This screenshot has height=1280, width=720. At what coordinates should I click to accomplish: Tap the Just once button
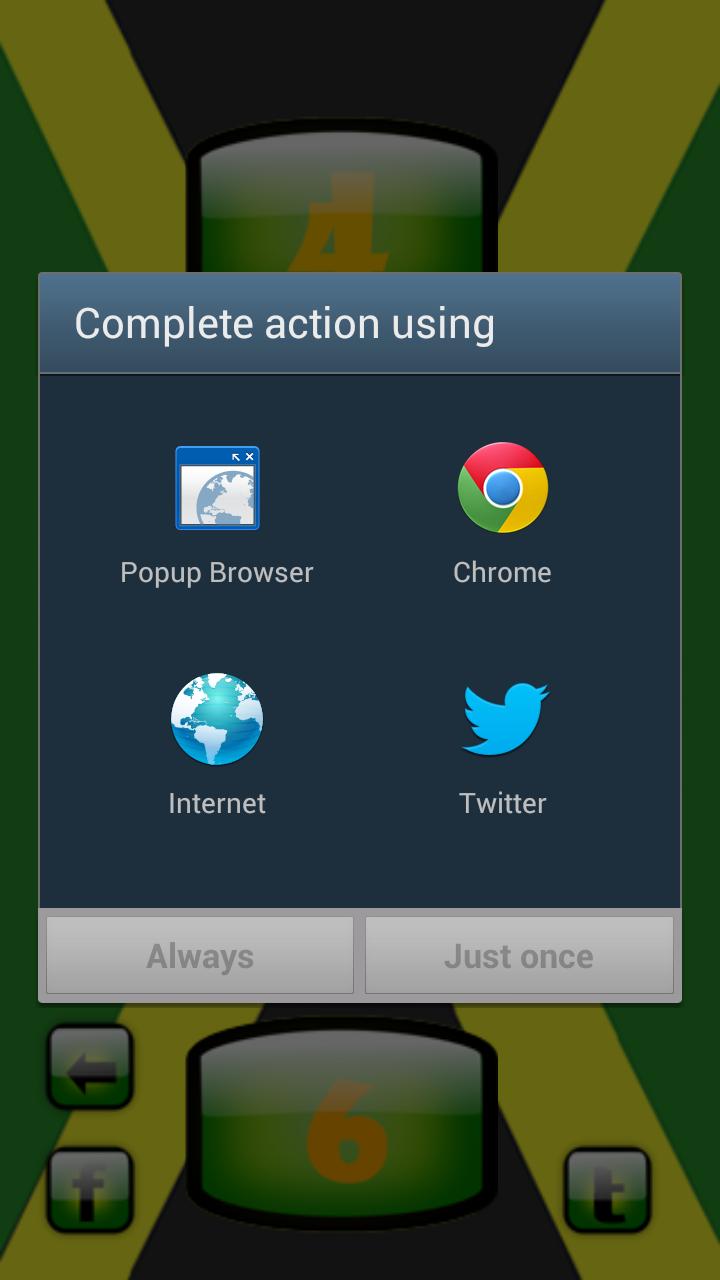click(519, 955)
